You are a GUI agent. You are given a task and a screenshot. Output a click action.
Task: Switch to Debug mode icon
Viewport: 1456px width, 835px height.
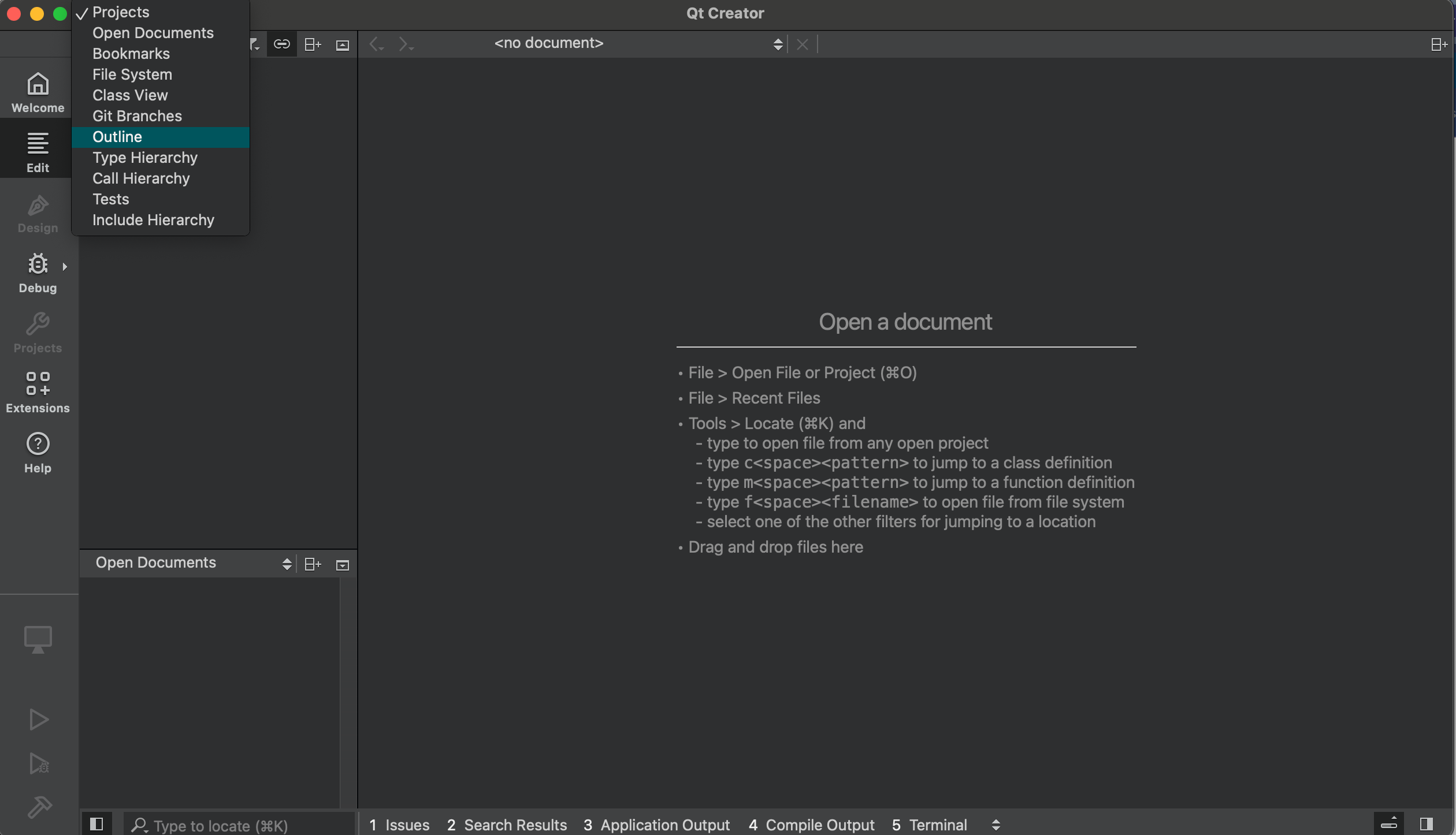tap(38, 272)
